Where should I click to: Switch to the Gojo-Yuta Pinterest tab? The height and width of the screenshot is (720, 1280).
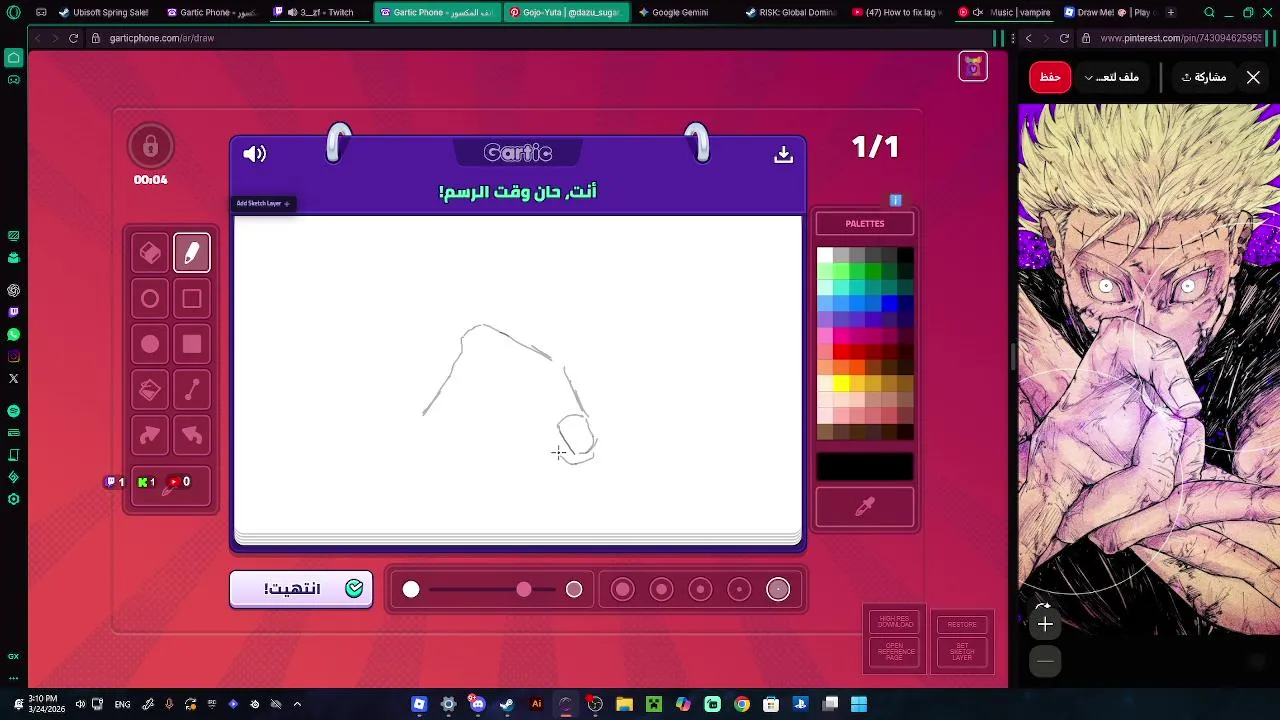pos(566,12)
